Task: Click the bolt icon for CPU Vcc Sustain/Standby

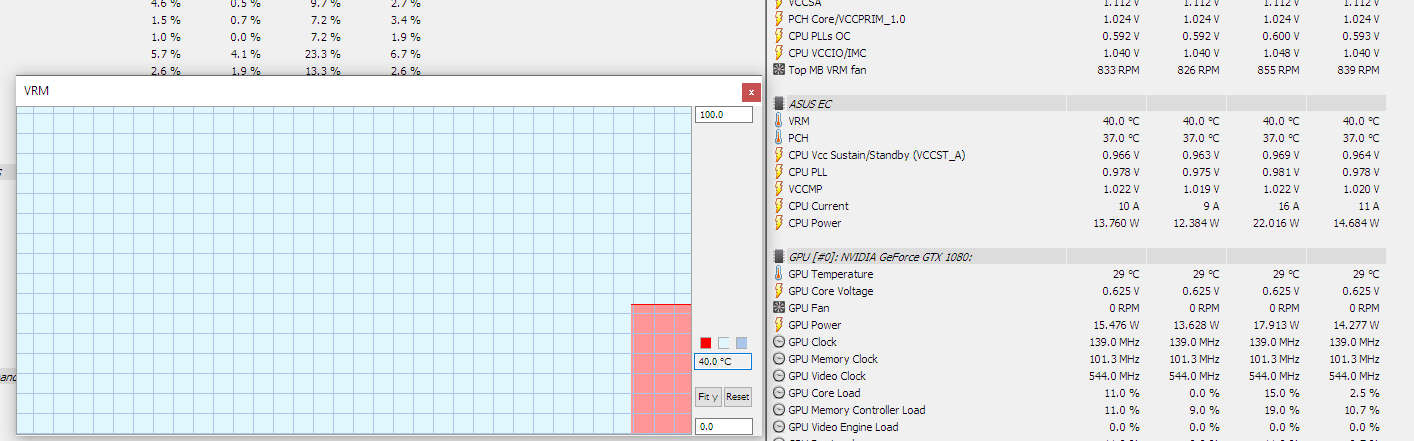Action: point(779,155)
